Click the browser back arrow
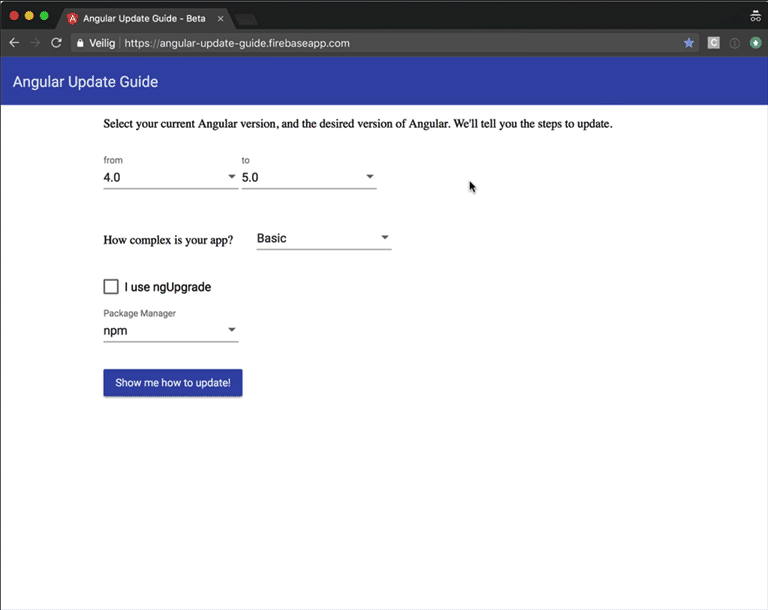This screenshot has height=610, width=768. pyautogui.click(x=14, y=43)
